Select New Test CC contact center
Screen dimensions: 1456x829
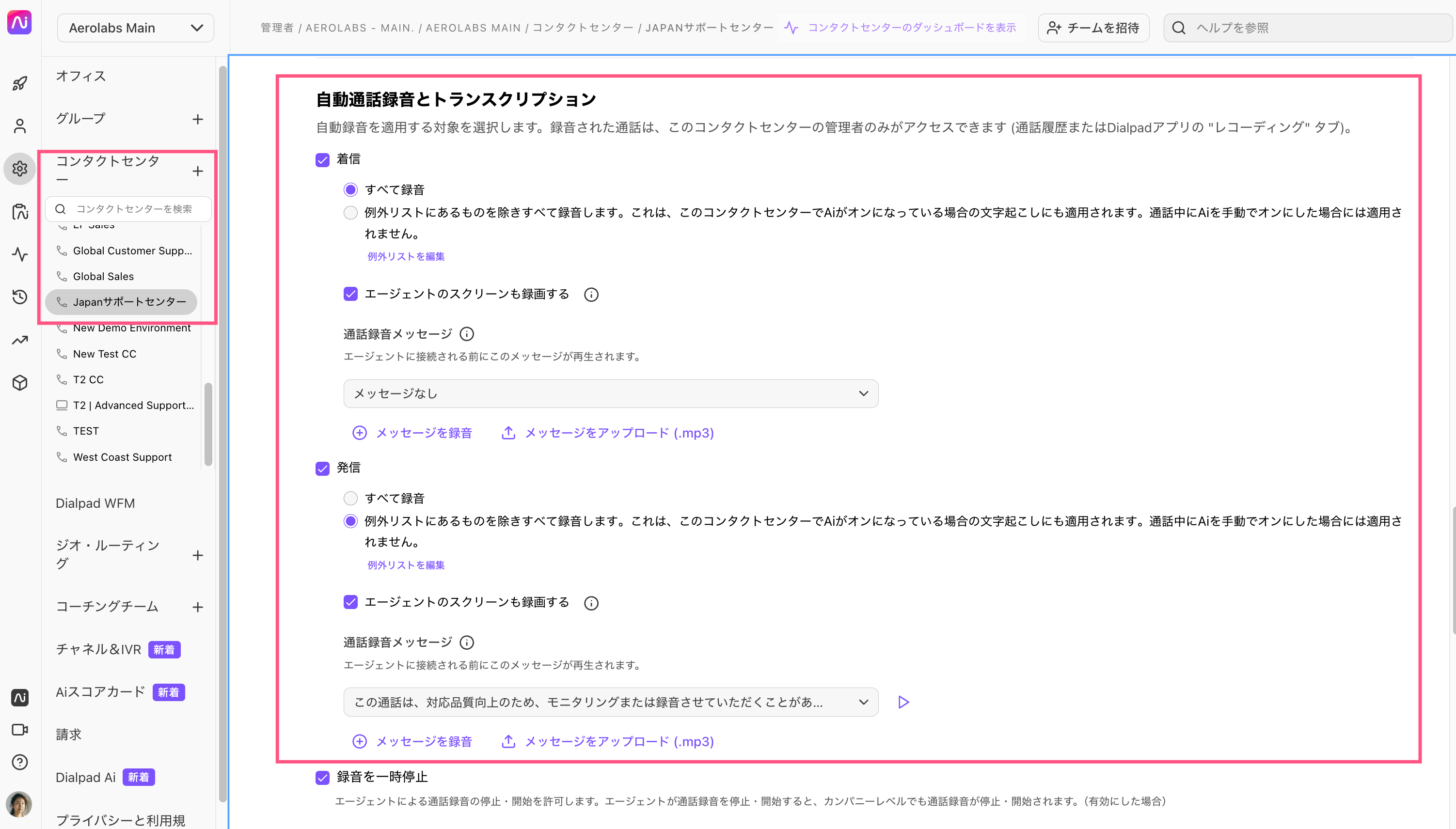(96, 354)
